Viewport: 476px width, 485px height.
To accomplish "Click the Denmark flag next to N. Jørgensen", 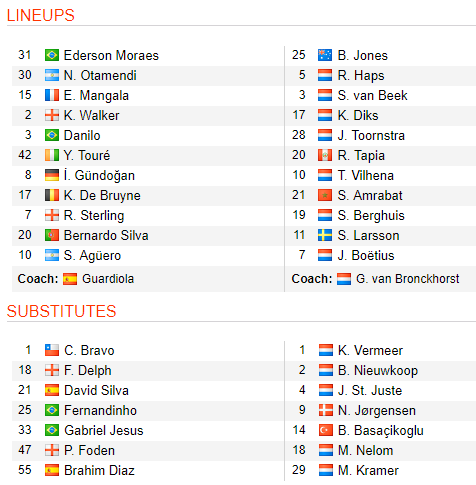I will click(325, 410).
